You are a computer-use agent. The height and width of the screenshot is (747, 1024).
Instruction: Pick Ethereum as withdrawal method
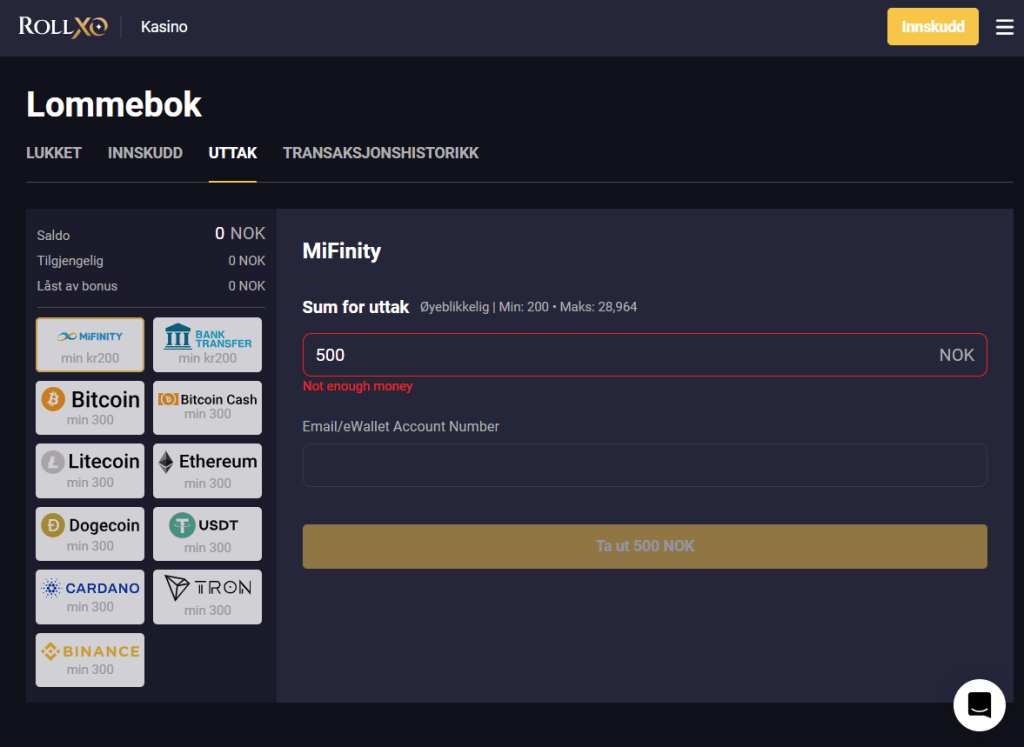207,471
